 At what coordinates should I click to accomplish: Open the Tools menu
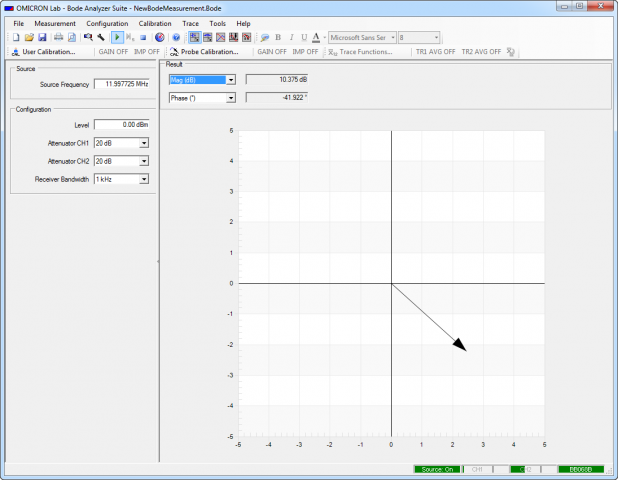(217, 24)
